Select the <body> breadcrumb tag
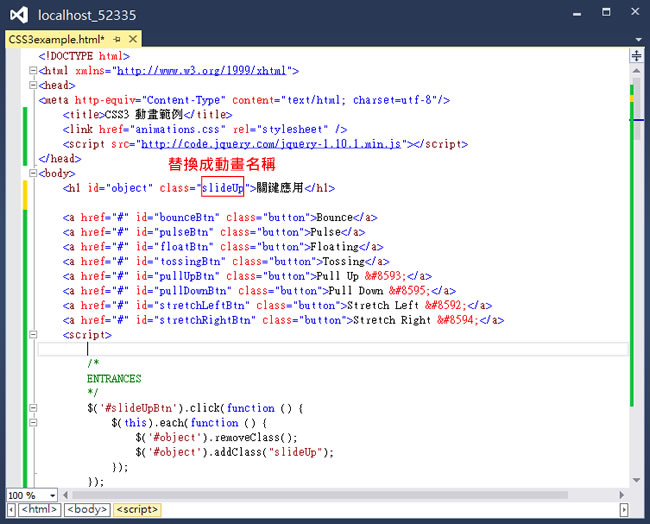Screen dimensions: 650x524 pyautogui.click(x=87, y=509)
